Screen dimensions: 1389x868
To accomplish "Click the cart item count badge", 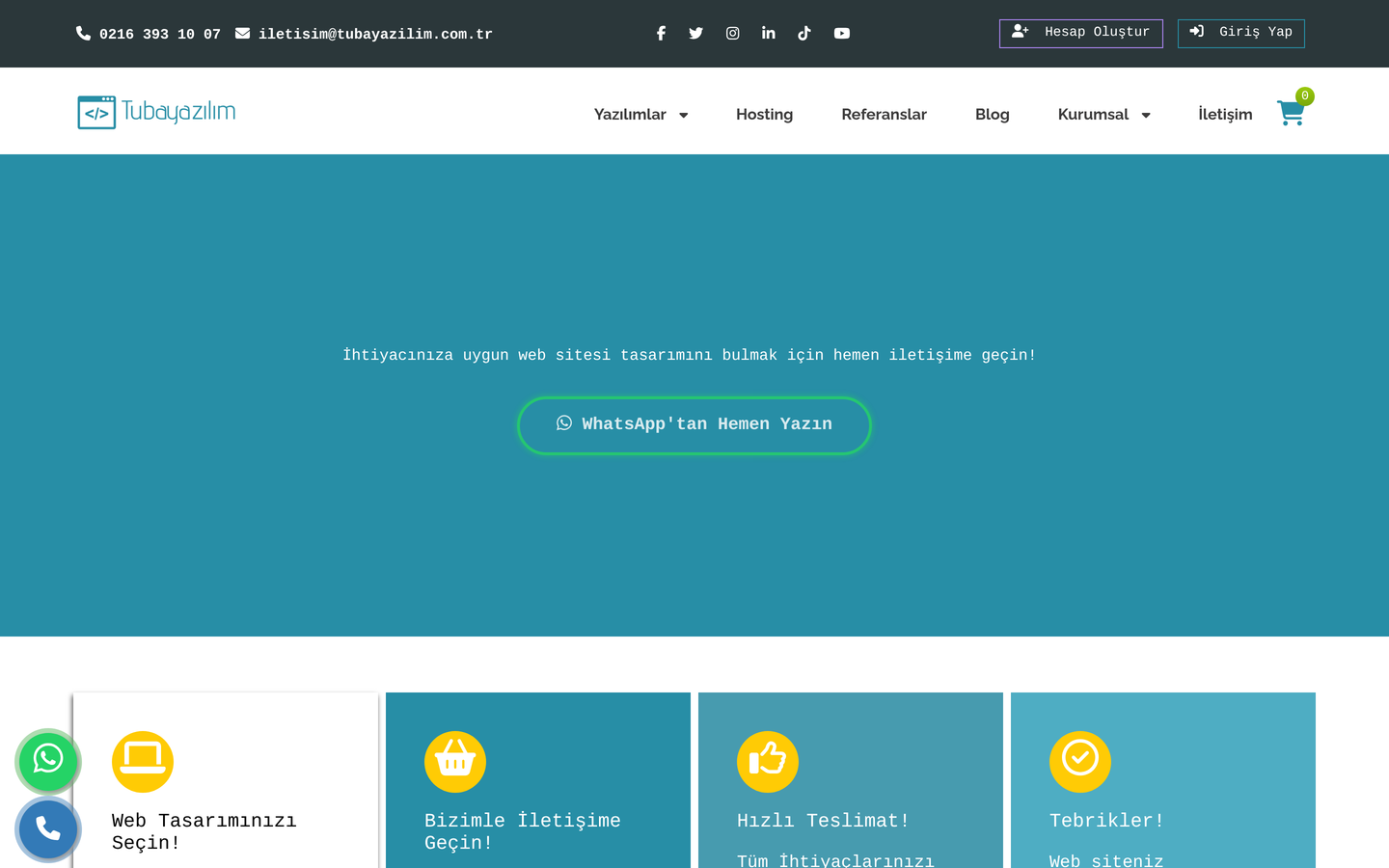I will [x=1305, y=95].
